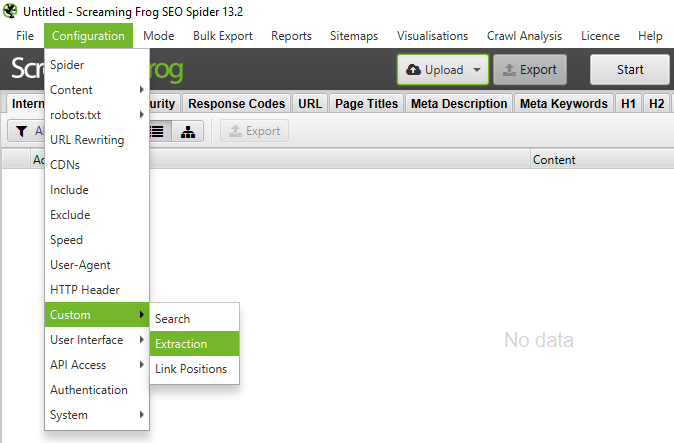Choose Extraction in Custom submenu
The image size is (674, 443).
(x=194, y=343)
